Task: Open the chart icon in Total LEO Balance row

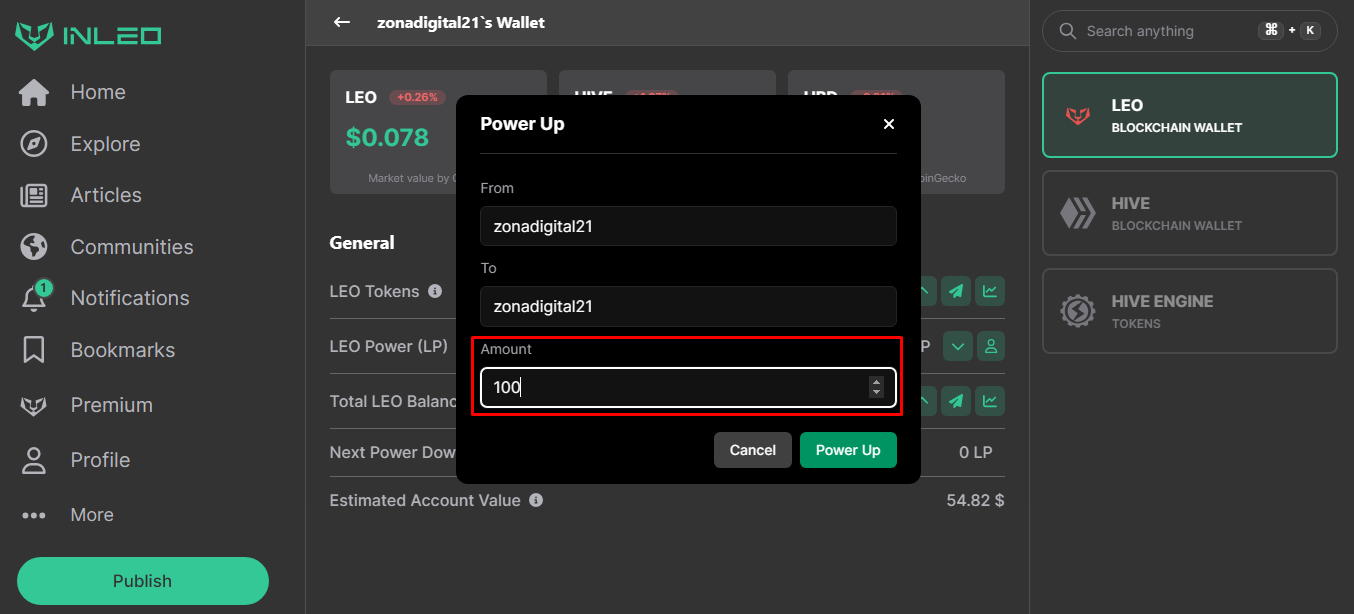Action: 990,401
